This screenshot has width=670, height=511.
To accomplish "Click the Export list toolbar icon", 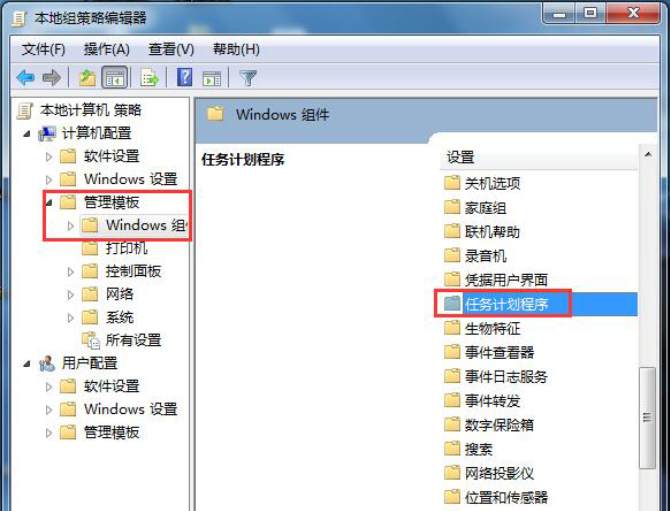I will click(x=149, y=78).
